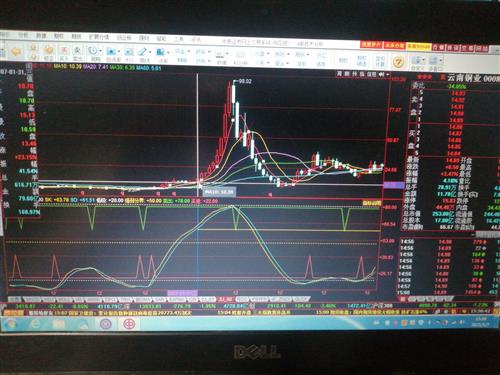Expand the clock period dropdown arrow
Image resolution: width=500 pixels, height=375 pixels.
(101, 52)
